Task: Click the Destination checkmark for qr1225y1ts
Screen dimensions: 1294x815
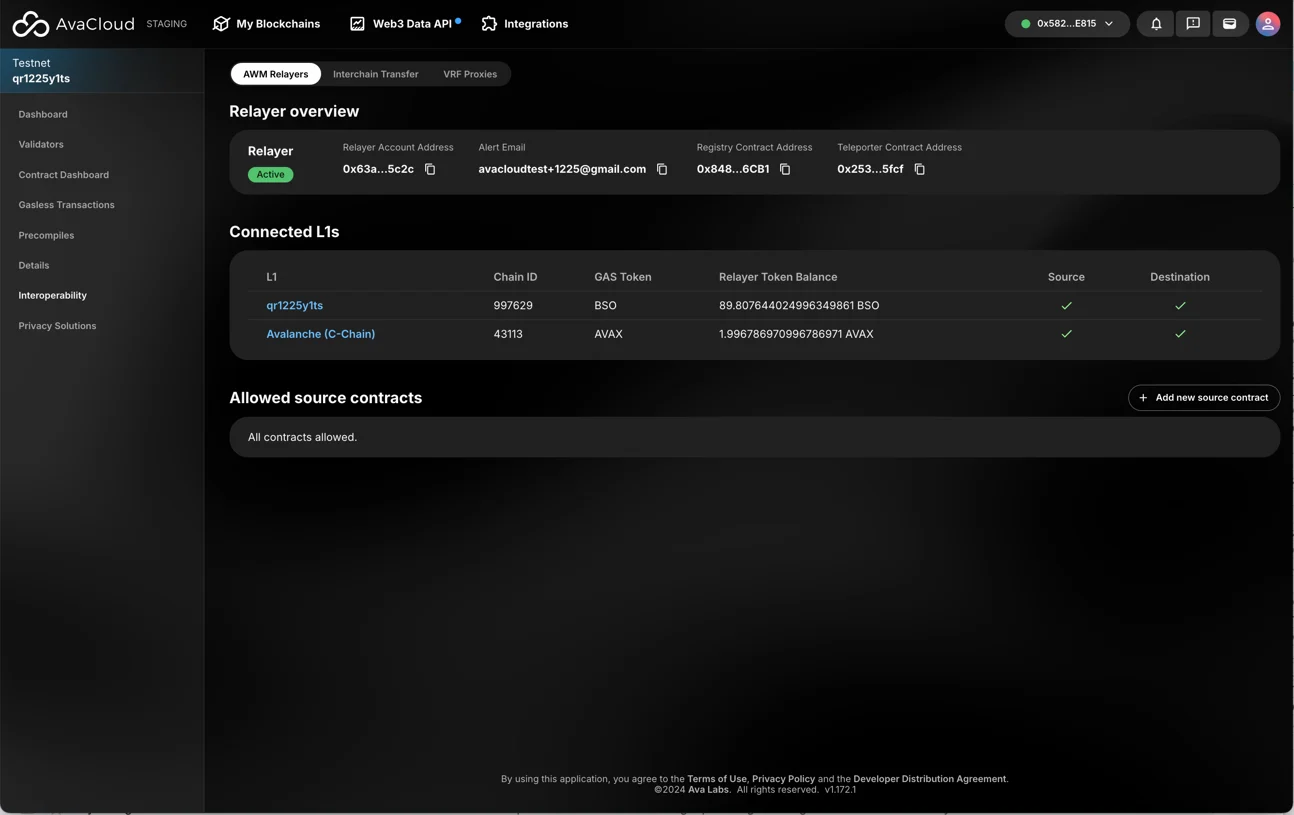Action: coord(1180,305)
